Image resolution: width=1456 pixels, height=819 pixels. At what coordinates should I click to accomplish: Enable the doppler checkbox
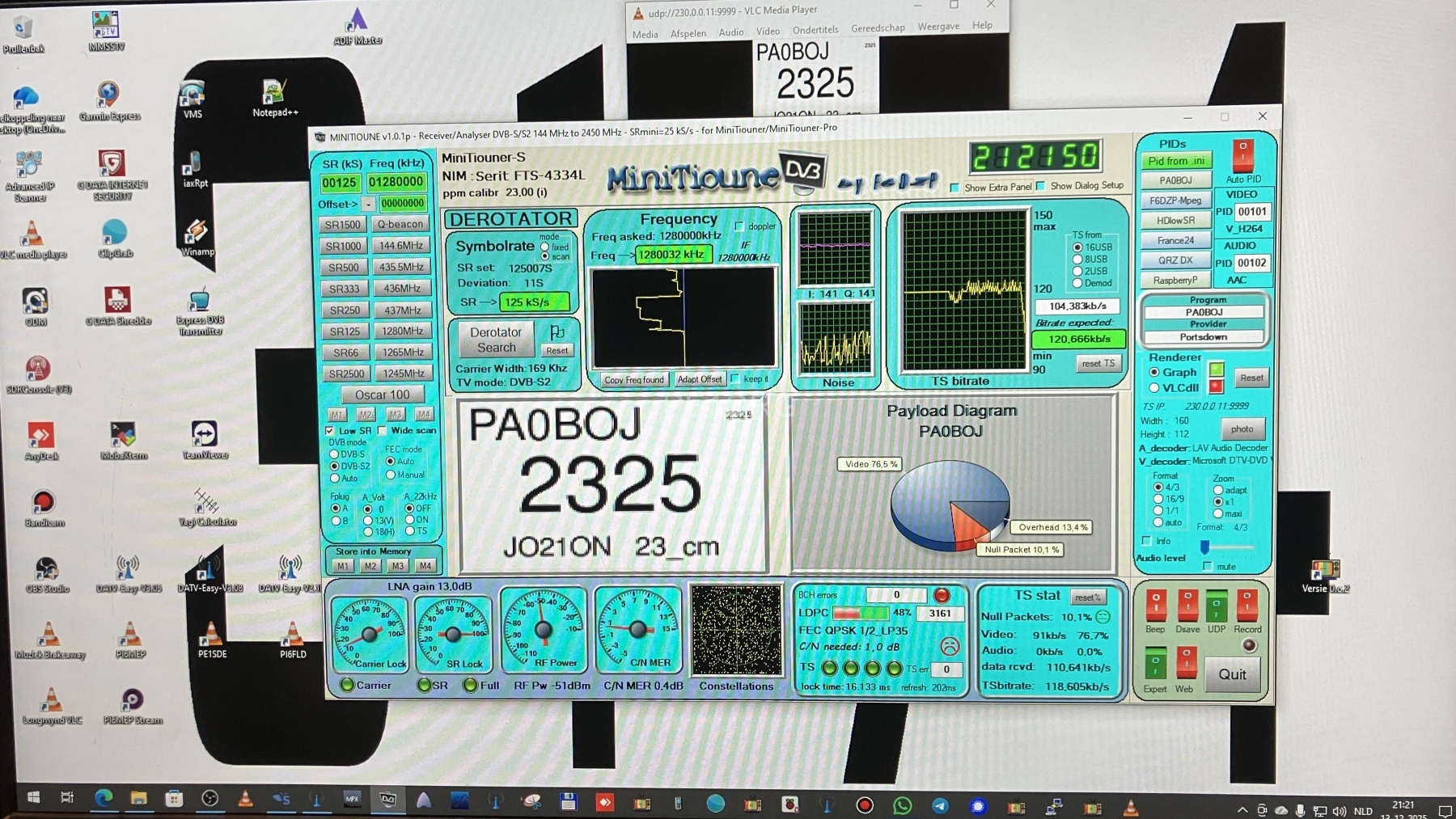pos(739,226)
